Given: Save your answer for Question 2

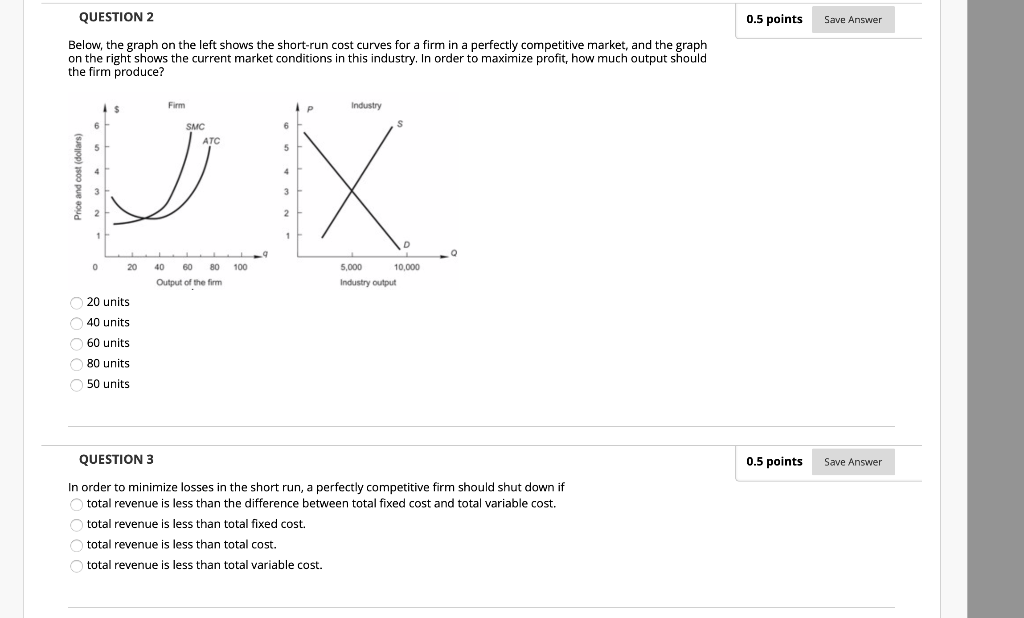Looking at the screenshot, I should click(852, 19).
